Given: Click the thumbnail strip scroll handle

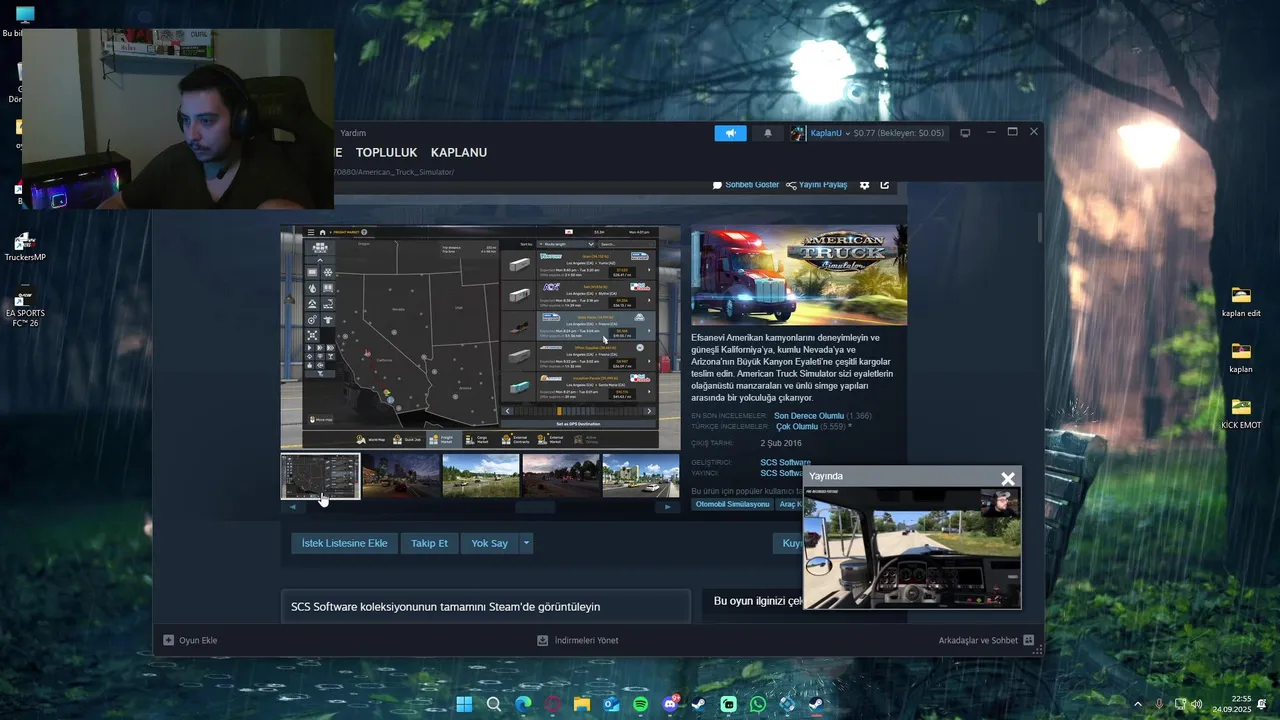Looking at the screenshot, I should click(535, 507).
